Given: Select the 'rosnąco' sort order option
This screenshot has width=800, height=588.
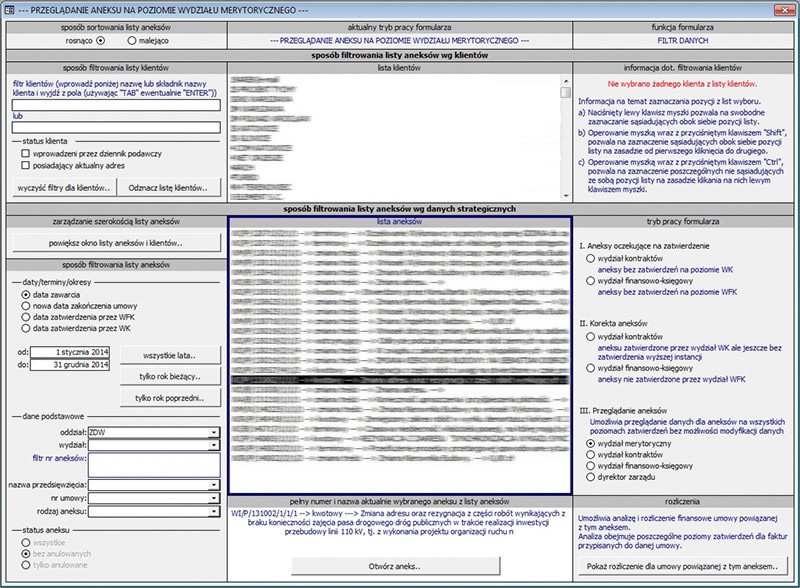Looking at the screenshot, I should tap(101, 41).
